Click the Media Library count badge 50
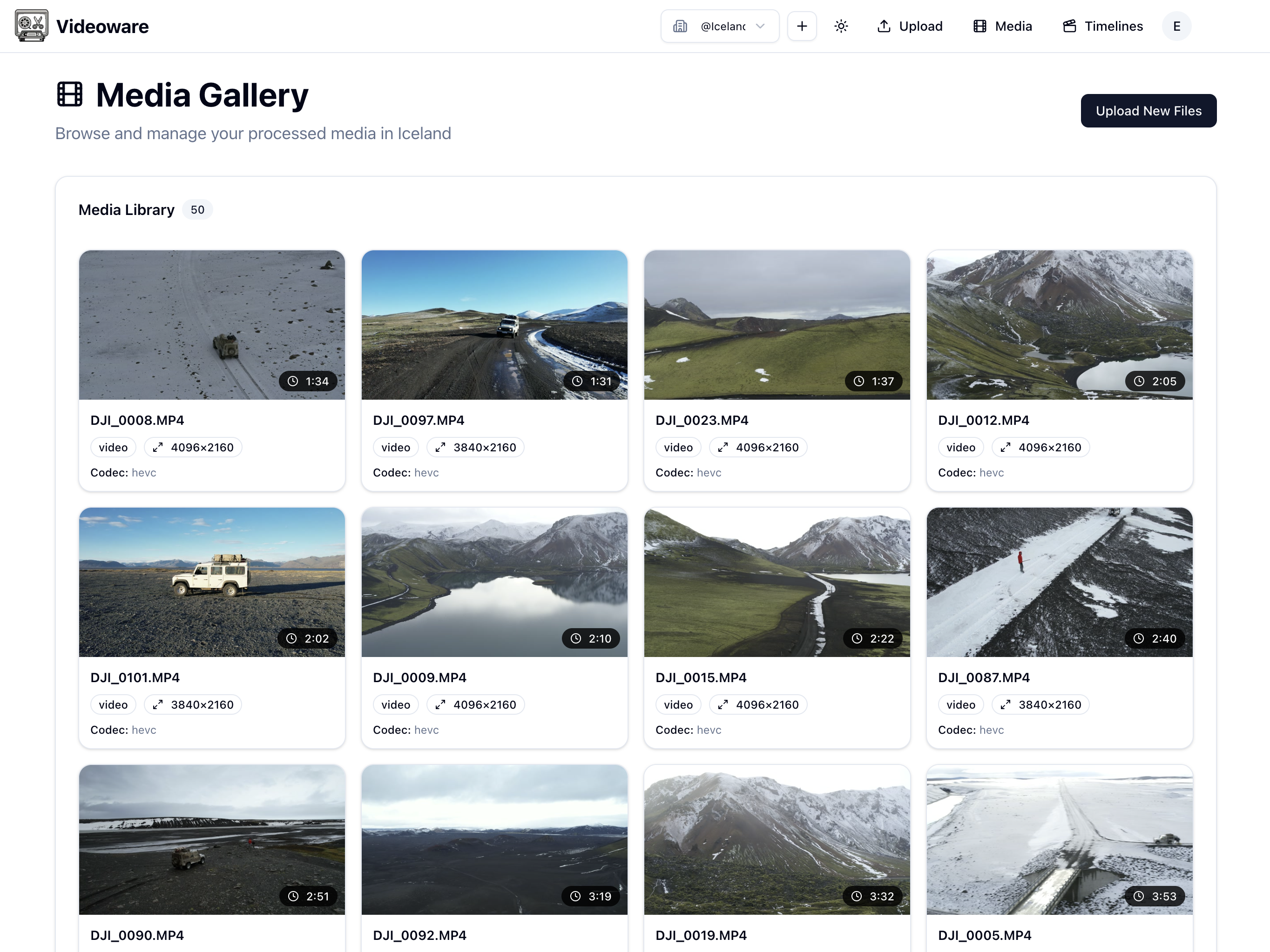Image resolution: width=1270 pixels, height=952 pixels. point(197,209)
